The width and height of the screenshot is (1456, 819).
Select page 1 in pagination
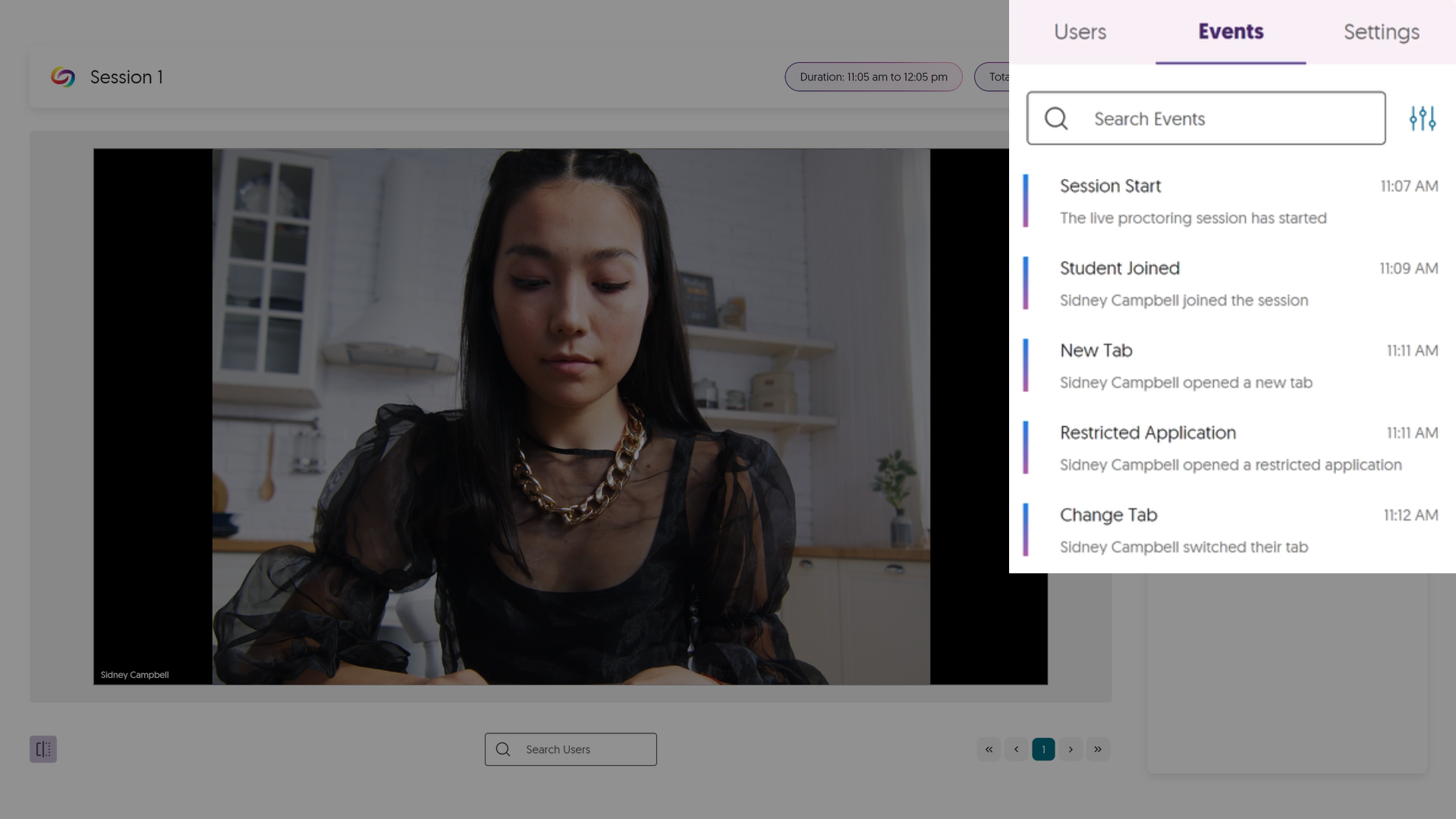(1043, 749)
